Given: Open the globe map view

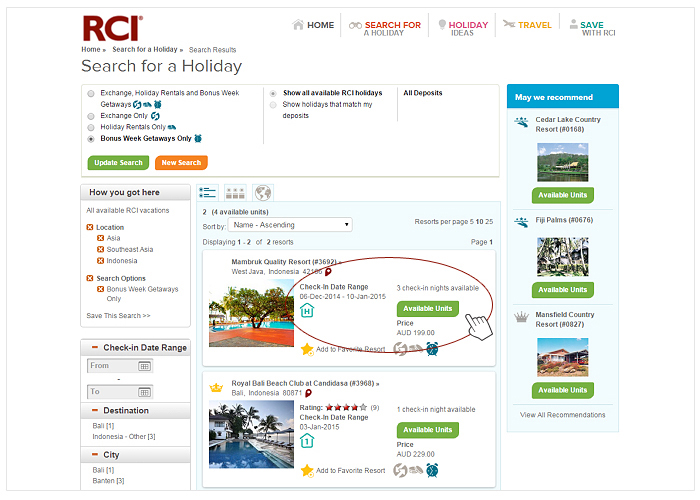Looking at the screenshot, I should click(x=263, y=193).
